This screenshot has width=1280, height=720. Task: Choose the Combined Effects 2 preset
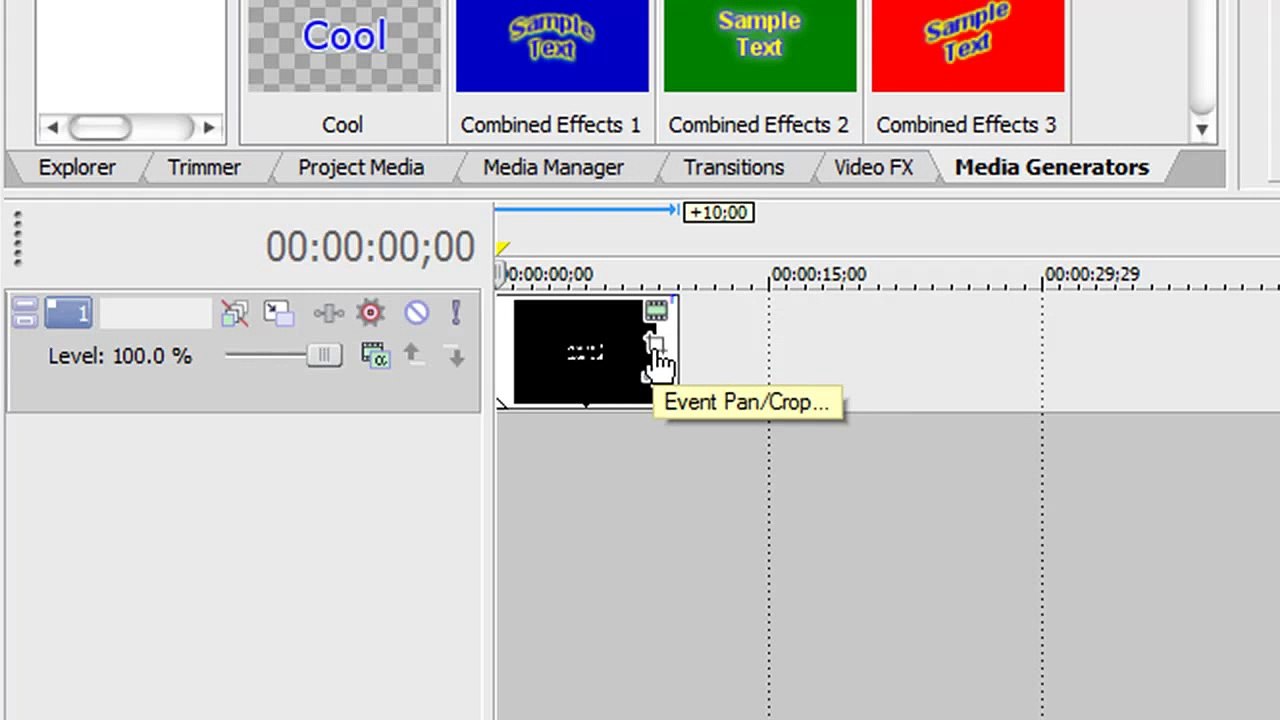click(x=760, y=46)
